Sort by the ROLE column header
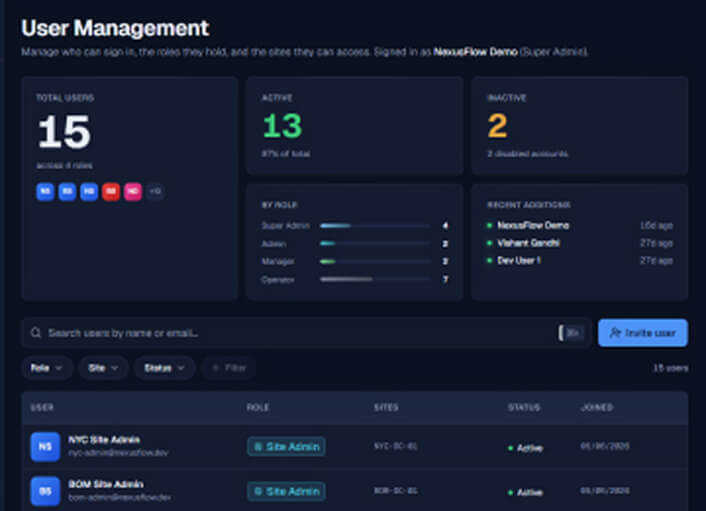 [258, 407]
